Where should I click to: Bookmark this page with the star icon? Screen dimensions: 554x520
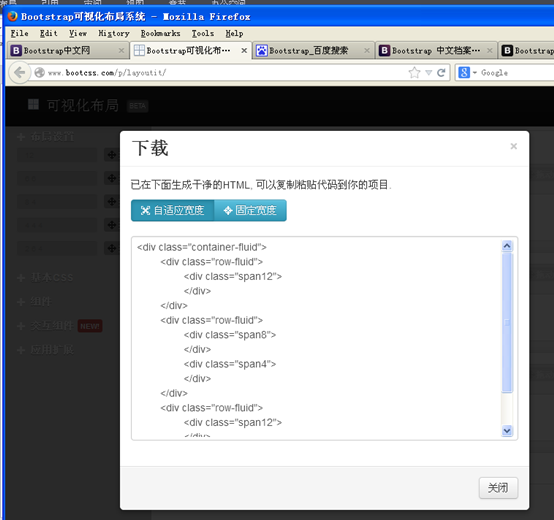coord(414,73)
